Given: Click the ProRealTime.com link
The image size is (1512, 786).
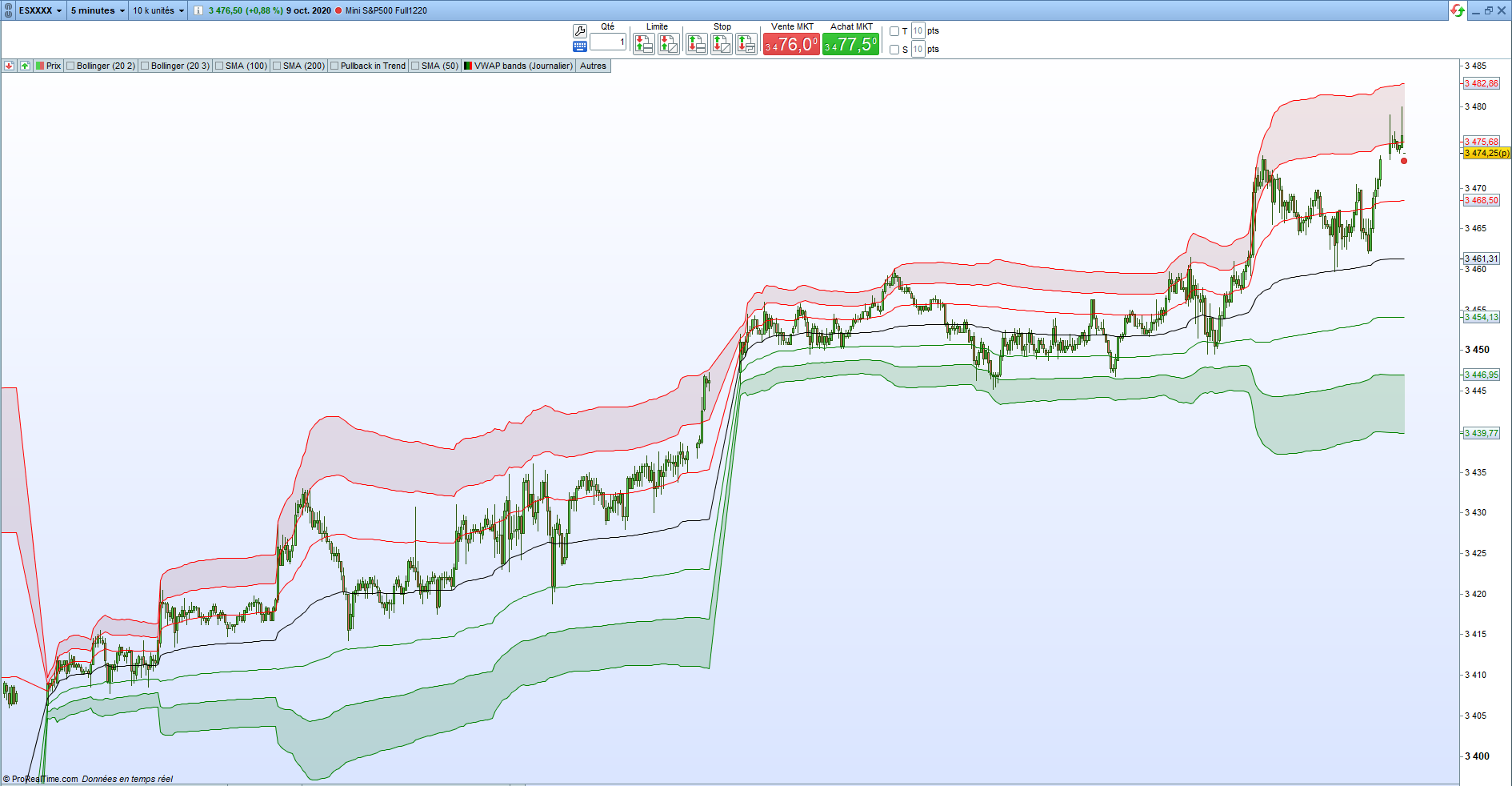Looking at the screenshot, I should [x=45, y=779].
